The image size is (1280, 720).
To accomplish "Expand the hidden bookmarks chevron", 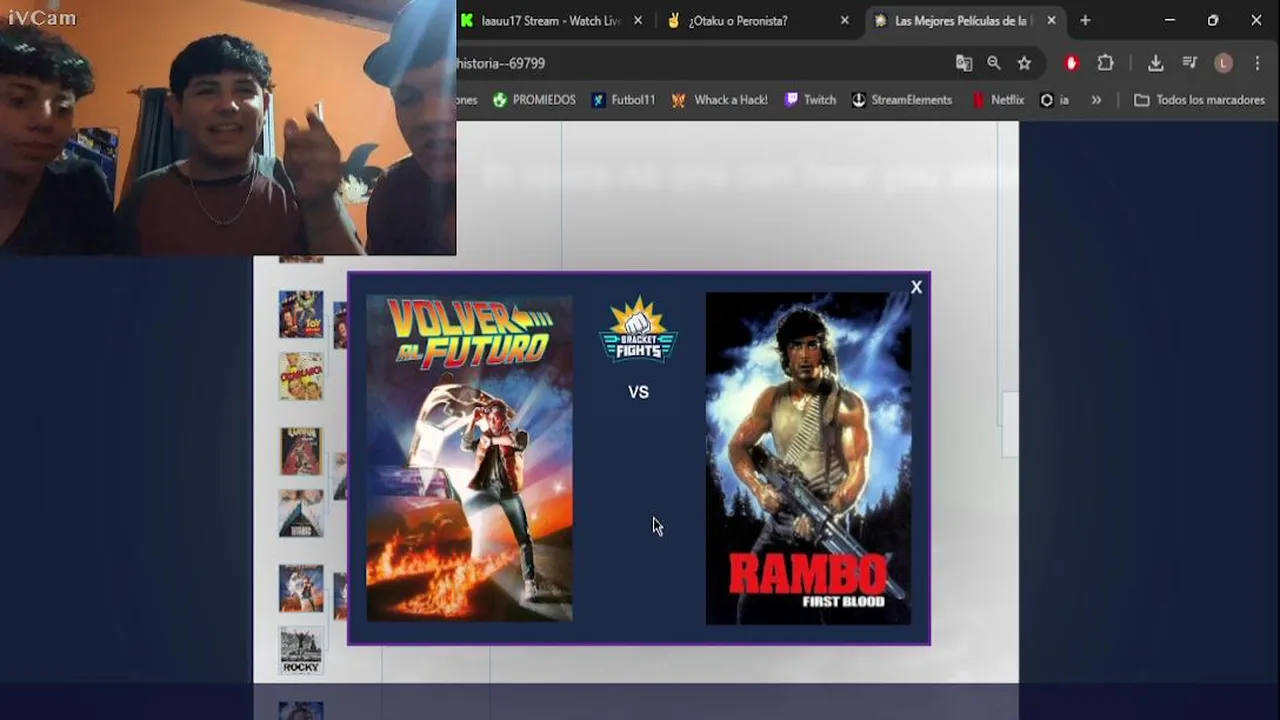I will pyautogui.click(x=1096, y=100).
